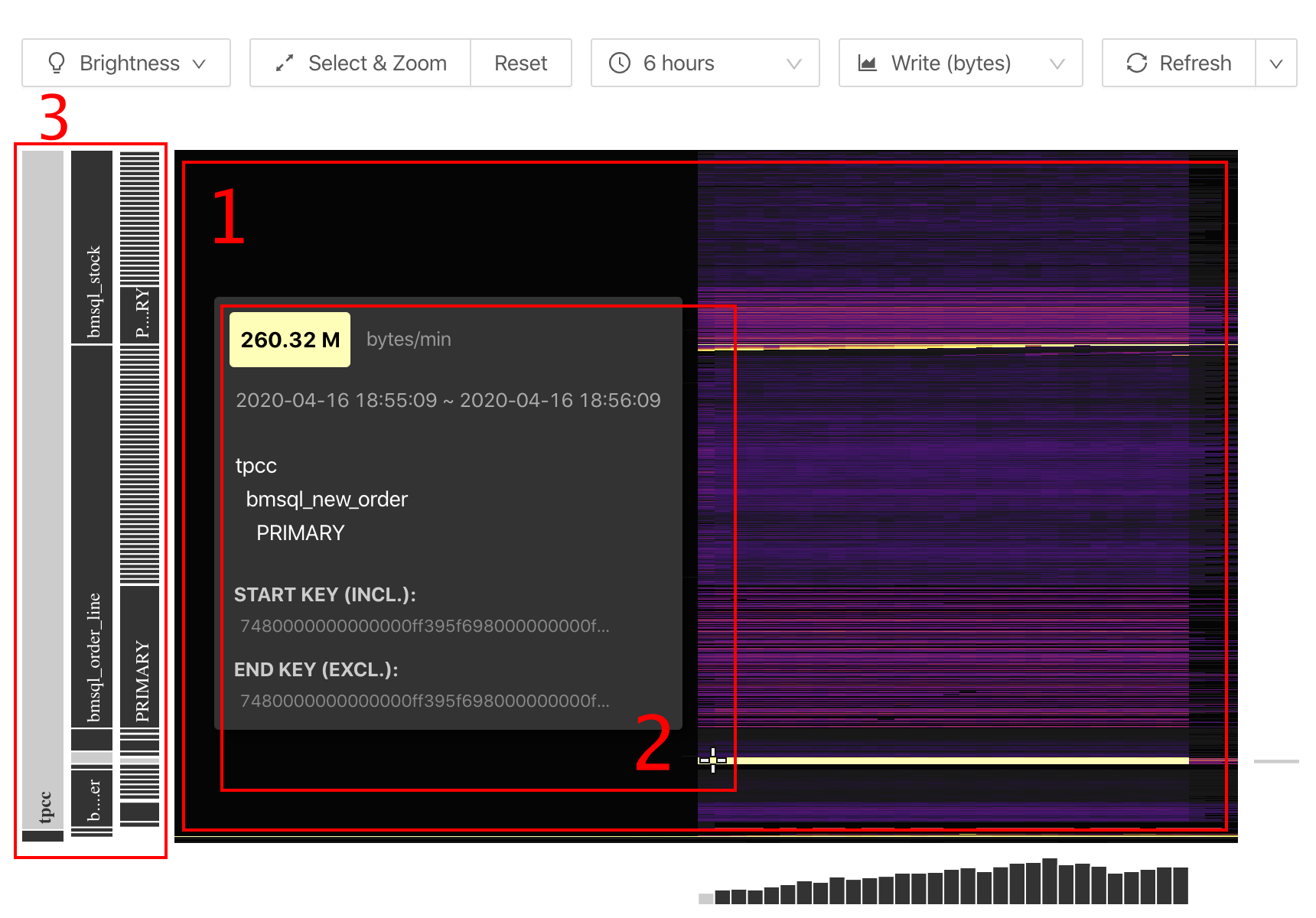Viewport: 1316px width, 918px height.
Task: Expand the Brightness dropdown chevron
Action: tap(200, 63)
